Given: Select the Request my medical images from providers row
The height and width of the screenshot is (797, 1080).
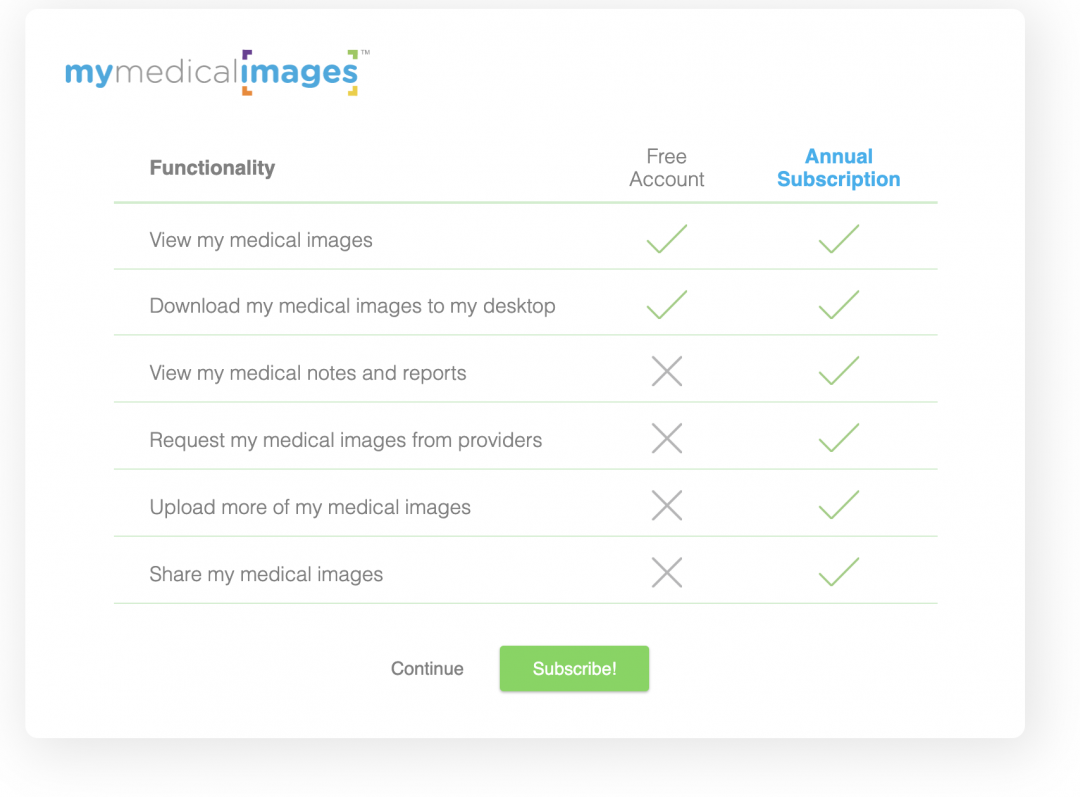Looking at the screenshot, I should pos(345,439).
